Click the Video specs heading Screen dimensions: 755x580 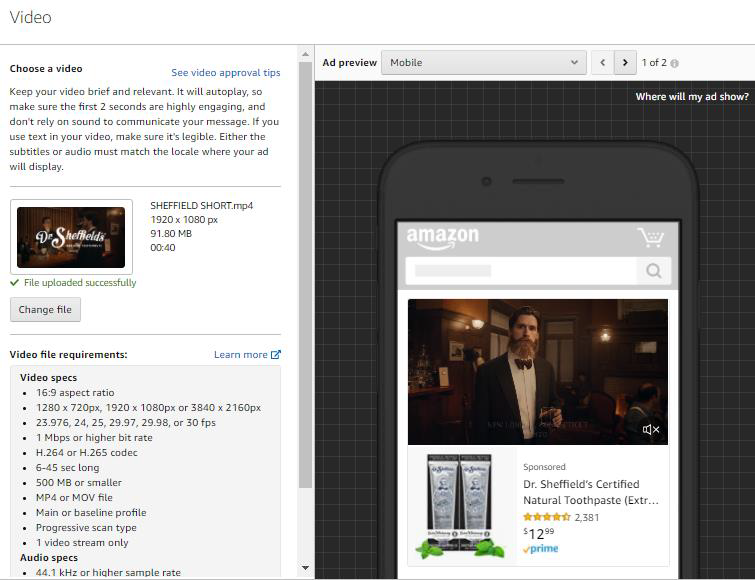(48, 377)
